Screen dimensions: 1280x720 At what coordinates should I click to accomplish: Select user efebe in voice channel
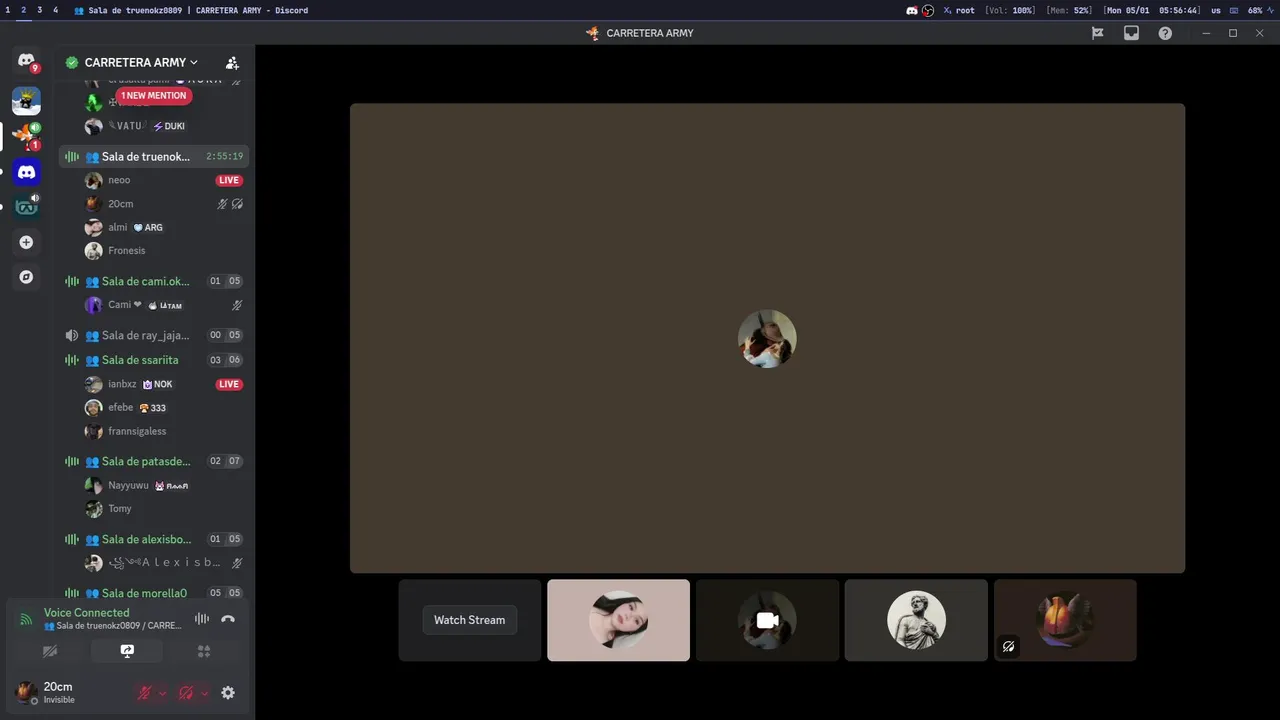point(164,408)
